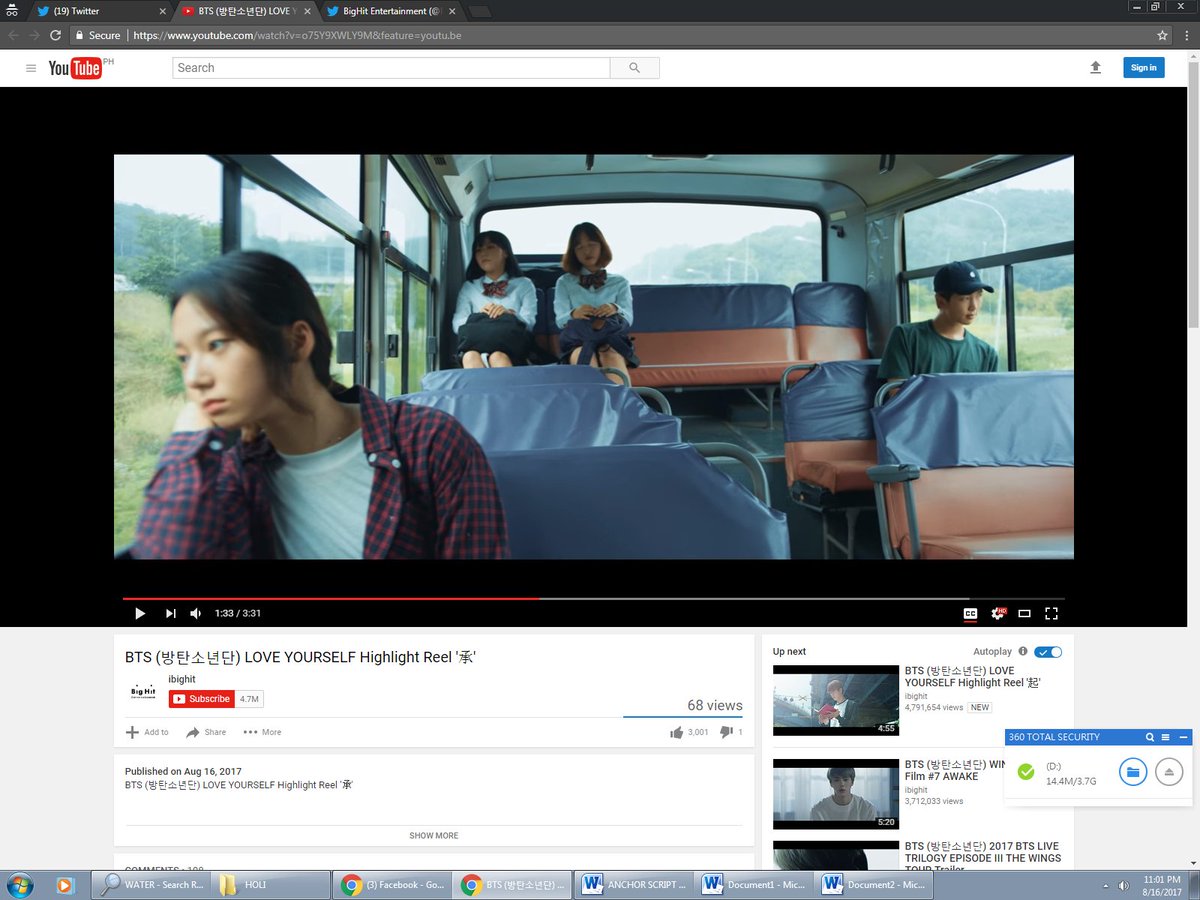The width and height of the screenshot is (1200, 900).
Task: Search in the 360 Total Security popup
Action: click(x=1150, y=737)
